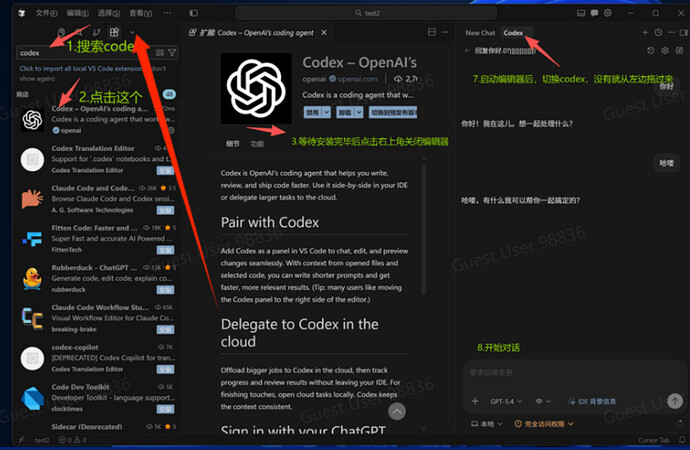The image size is (690, 450).
Task: Click the scroll-to-top round arrow button
Action: (x=397, y=412)
